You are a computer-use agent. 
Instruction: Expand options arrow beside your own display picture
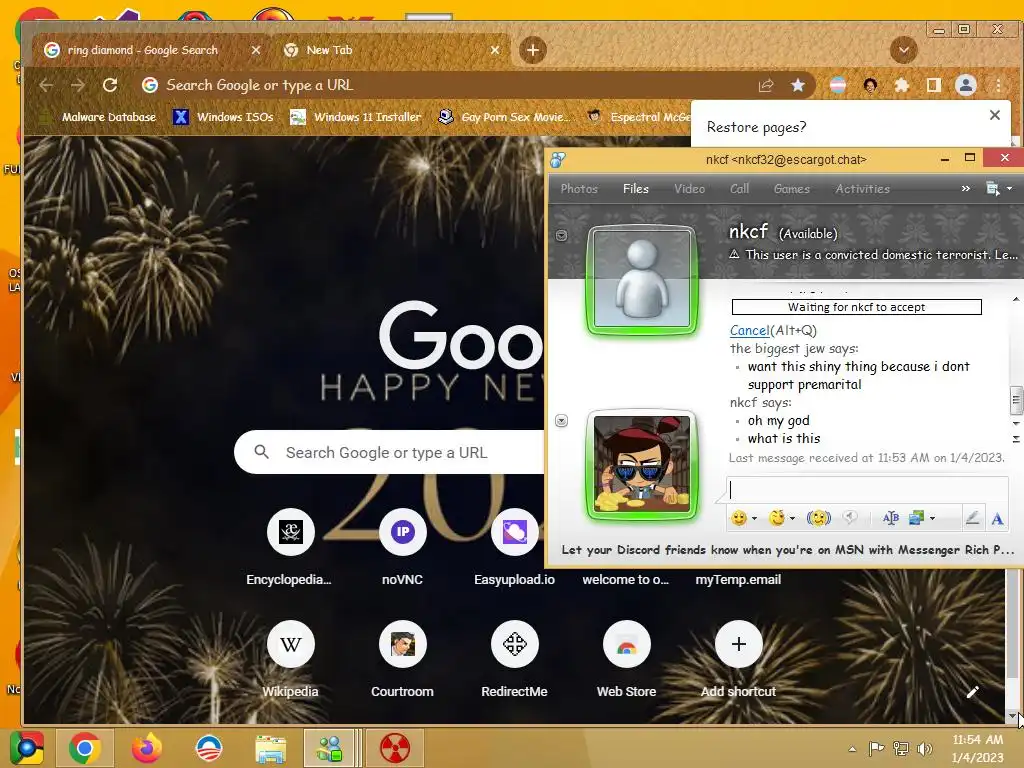(x=561, y=421)
